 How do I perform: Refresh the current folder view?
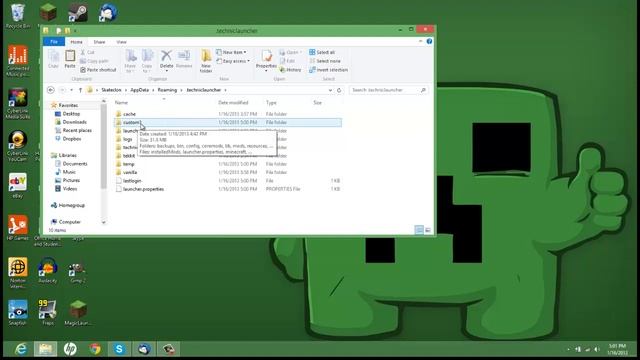(x=339, y=90)
